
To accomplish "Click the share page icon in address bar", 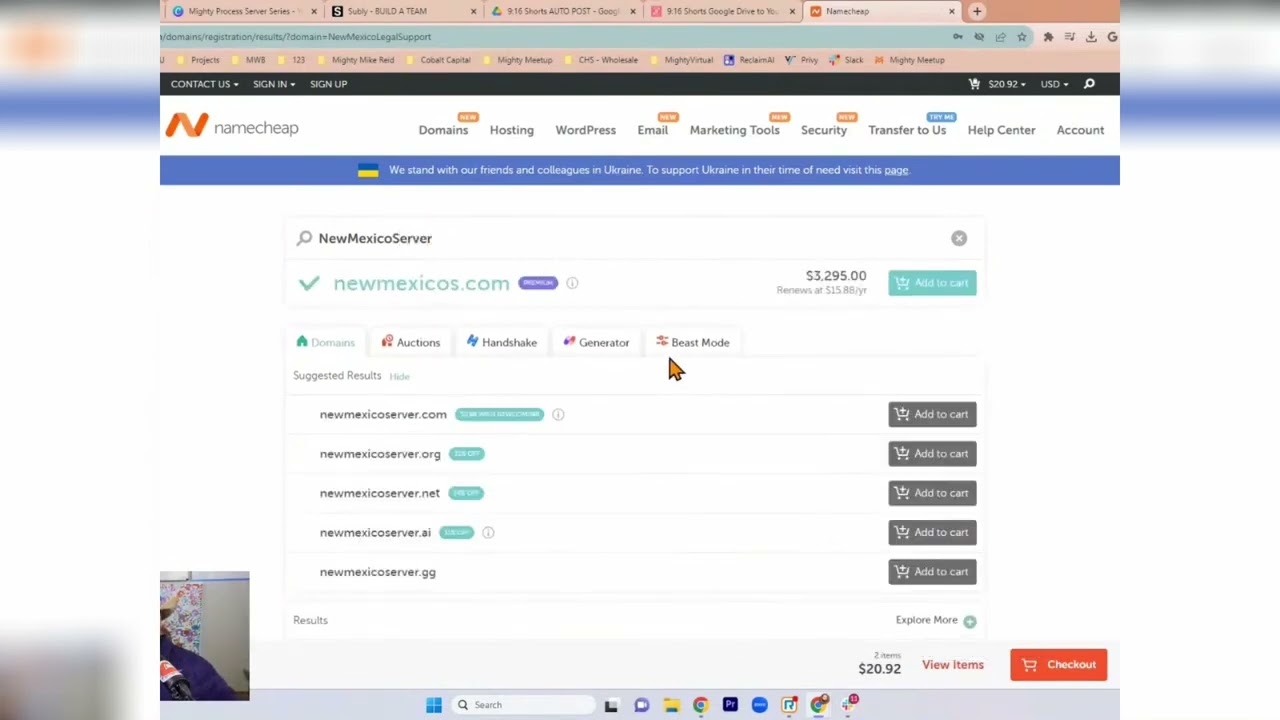I will (1000, 37).
